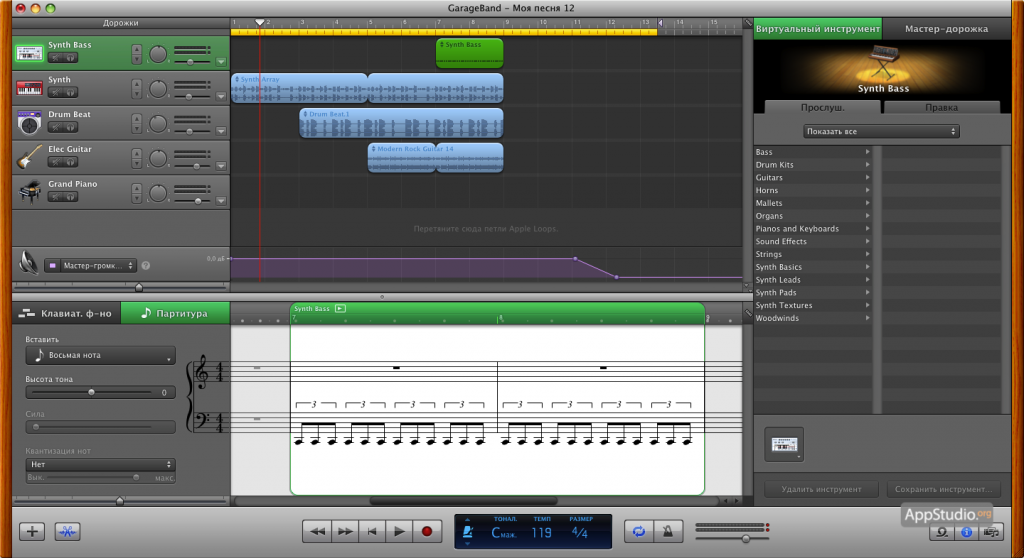Click the Synth Bass track keyboard icon
The image size is (1024, 558).
click(x=29, y=54)
